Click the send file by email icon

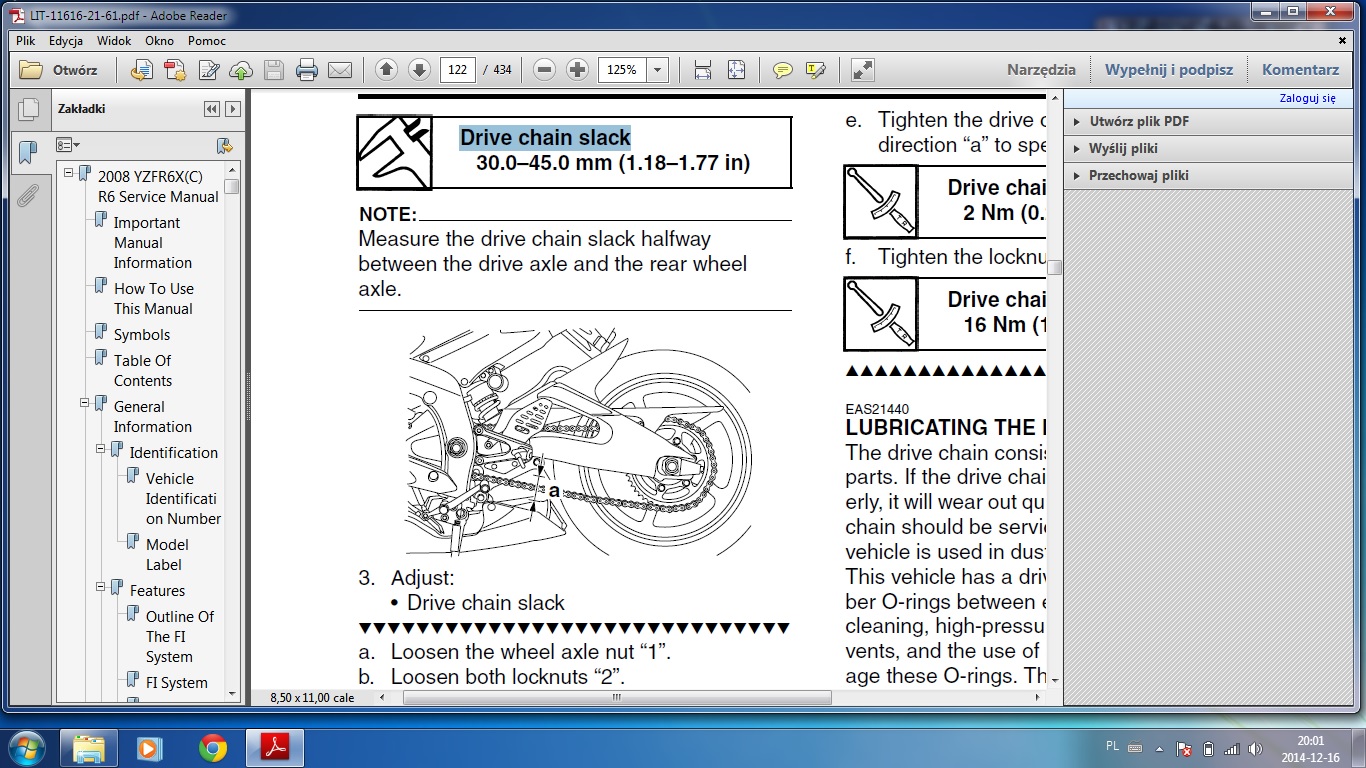(x=340, y=70)
